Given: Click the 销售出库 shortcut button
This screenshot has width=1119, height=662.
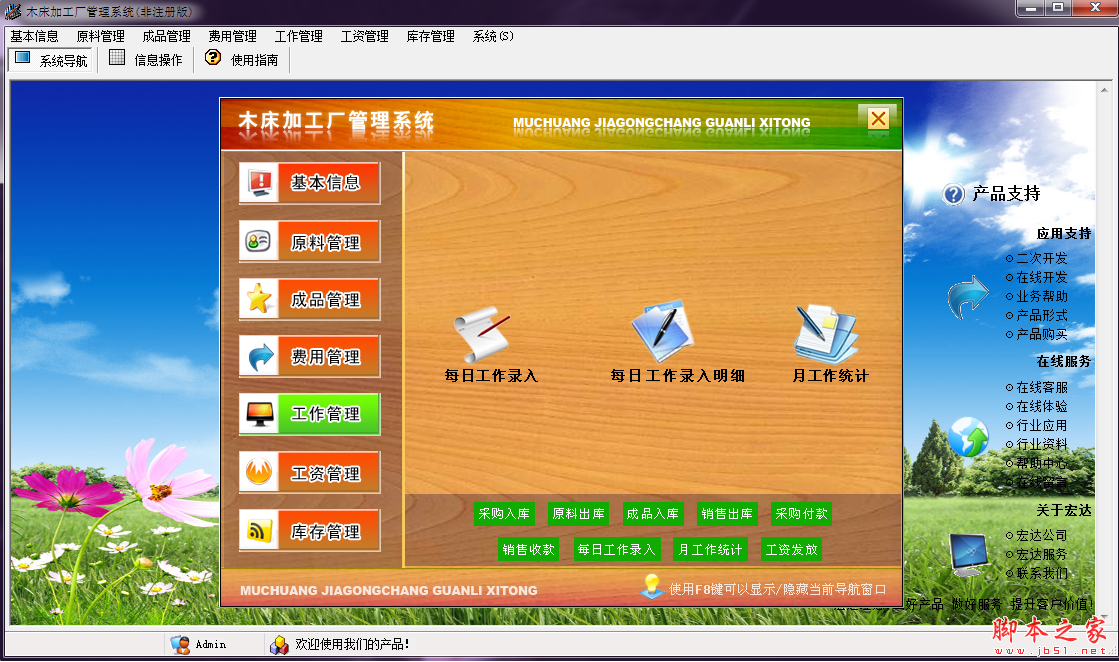Looking at the screenshot, I should pos(726,514).
